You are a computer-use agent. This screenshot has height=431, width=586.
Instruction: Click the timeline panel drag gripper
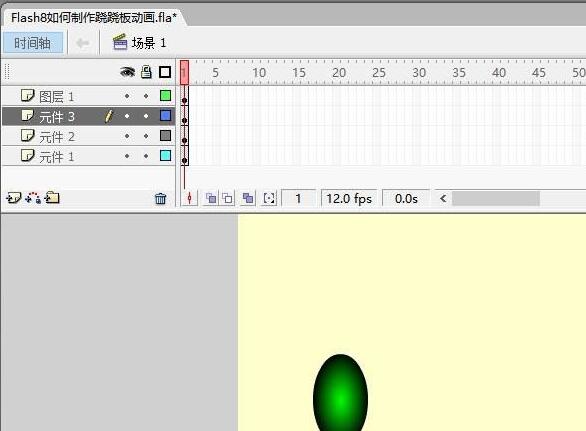pyautogui.click(x=7, y=72)
